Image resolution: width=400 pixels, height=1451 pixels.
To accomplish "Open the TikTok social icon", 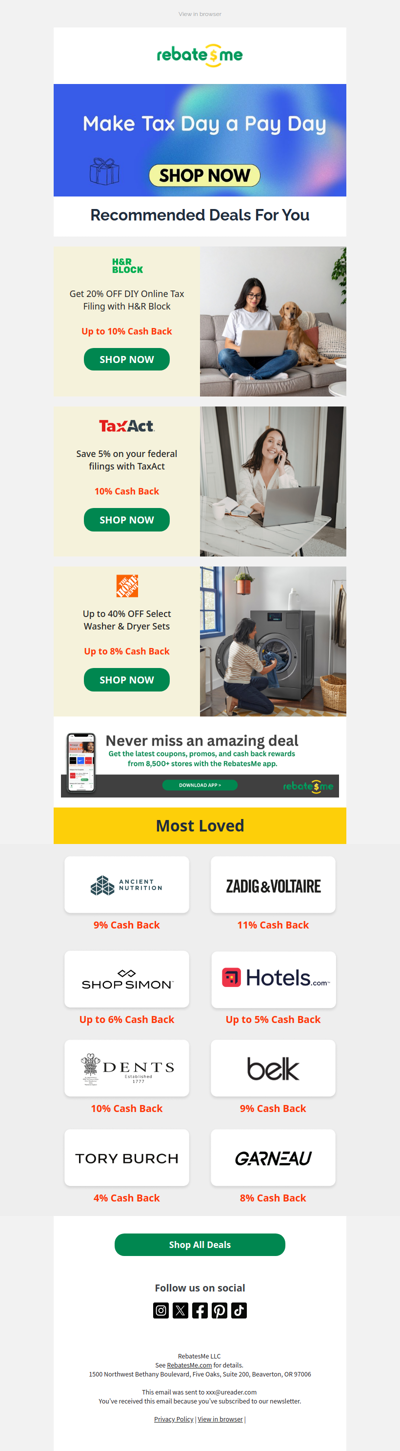I will (x=239, y=1310).
